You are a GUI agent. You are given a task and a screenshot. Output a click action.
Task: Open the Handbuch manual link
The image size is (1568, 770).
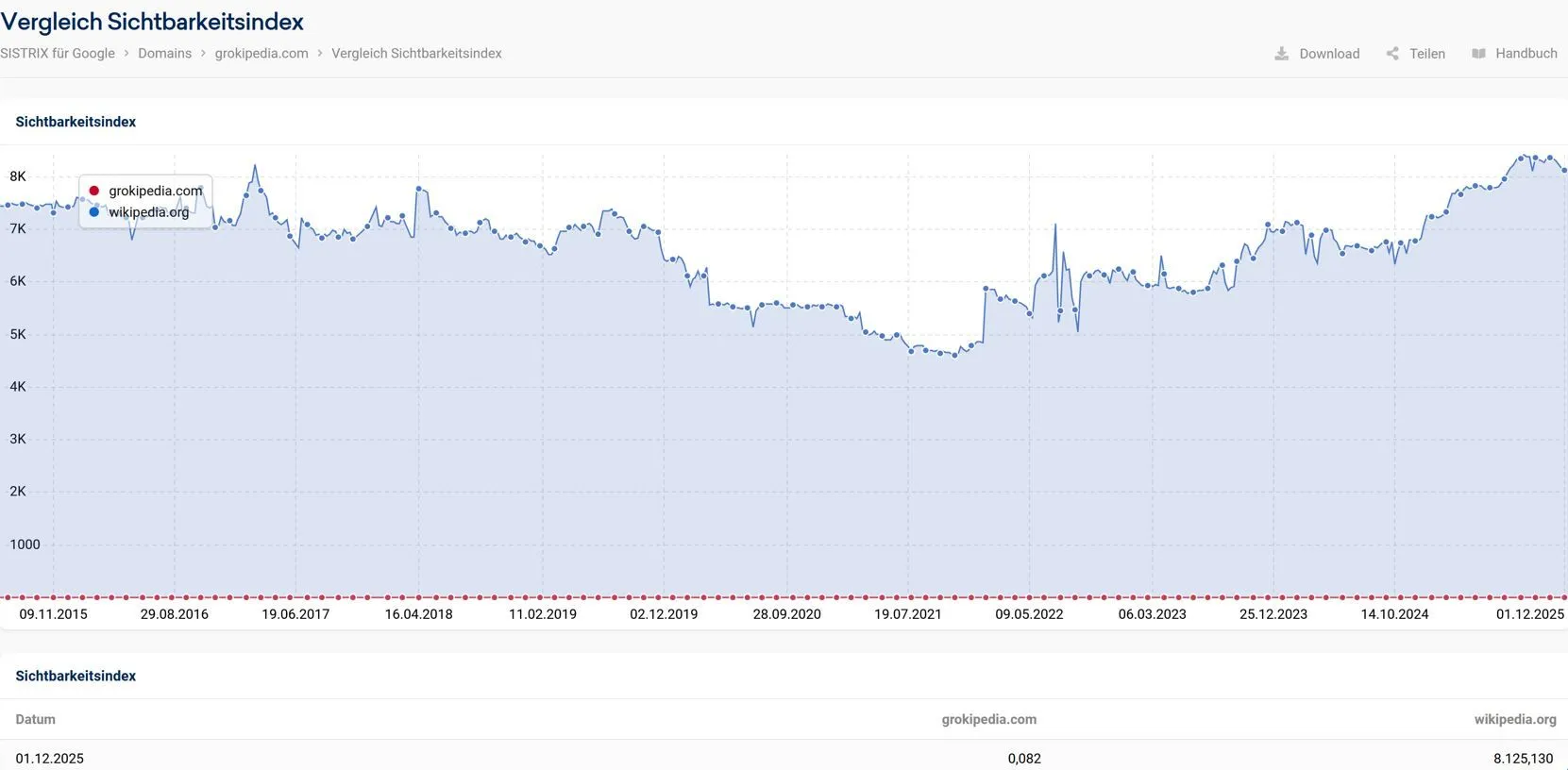click(x=1526, y=54)
